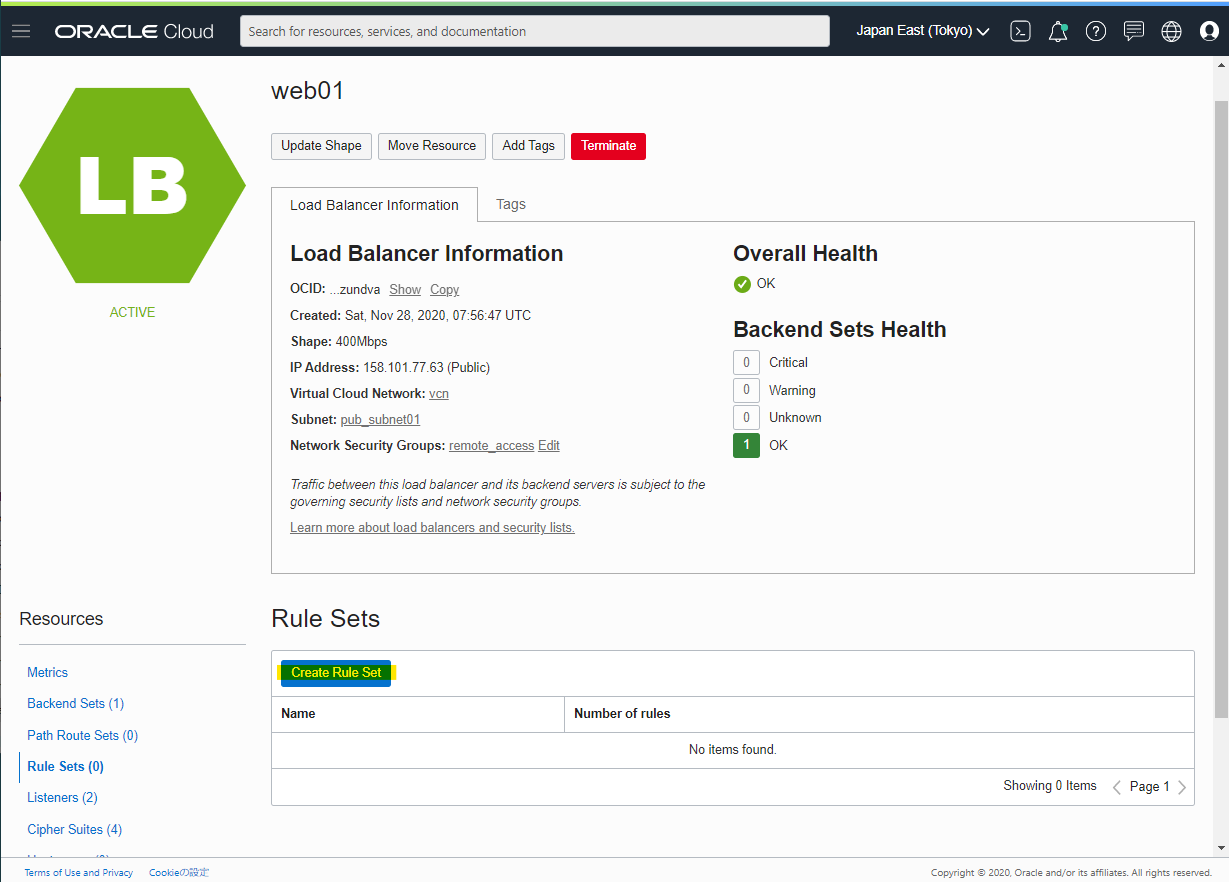Open the language globe icon
The image size is (1229, 882).
pyautogui.click(x=1172, y=31)
